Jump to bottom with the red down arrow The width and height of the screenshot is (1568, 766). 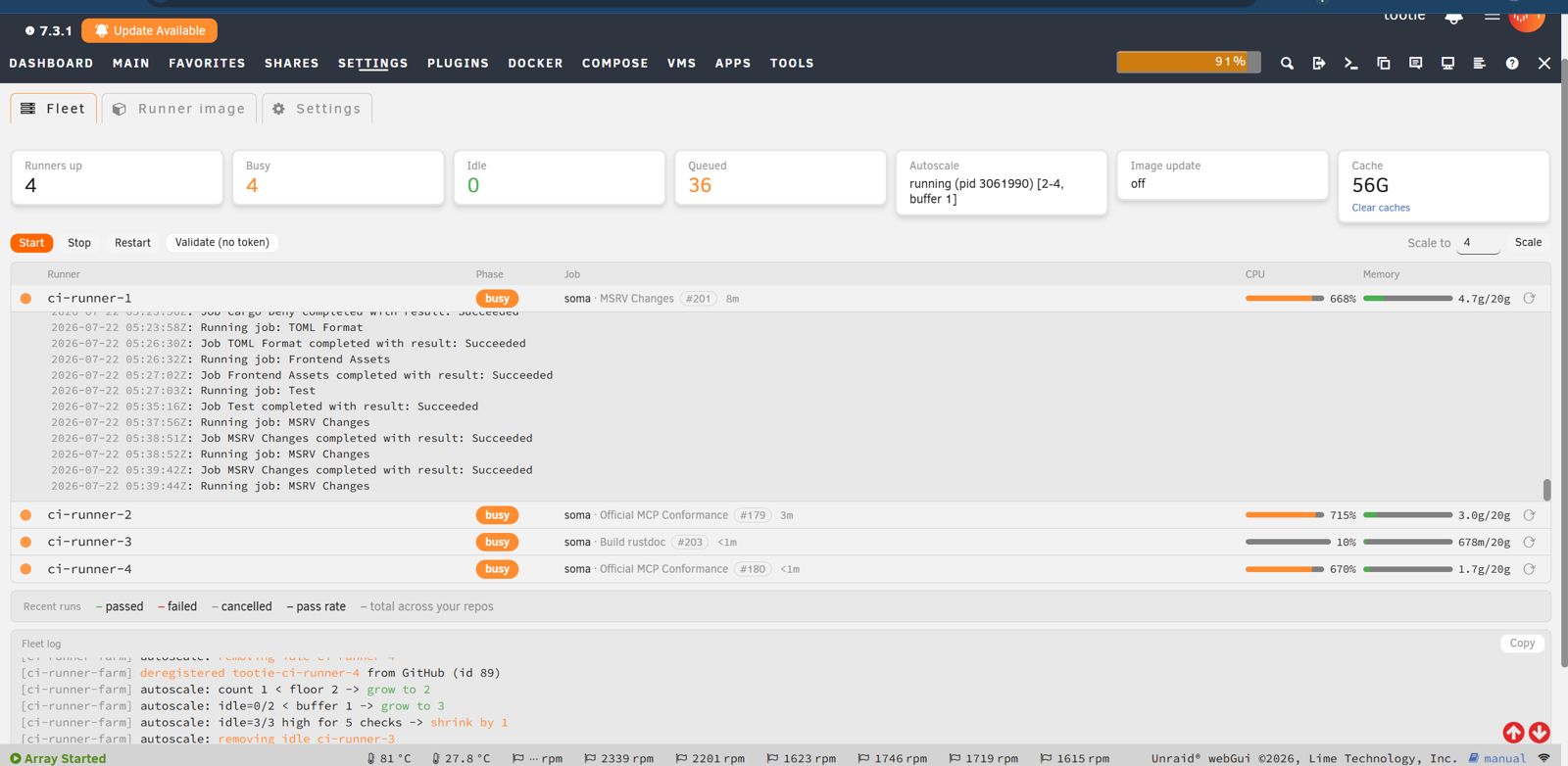1540,733
